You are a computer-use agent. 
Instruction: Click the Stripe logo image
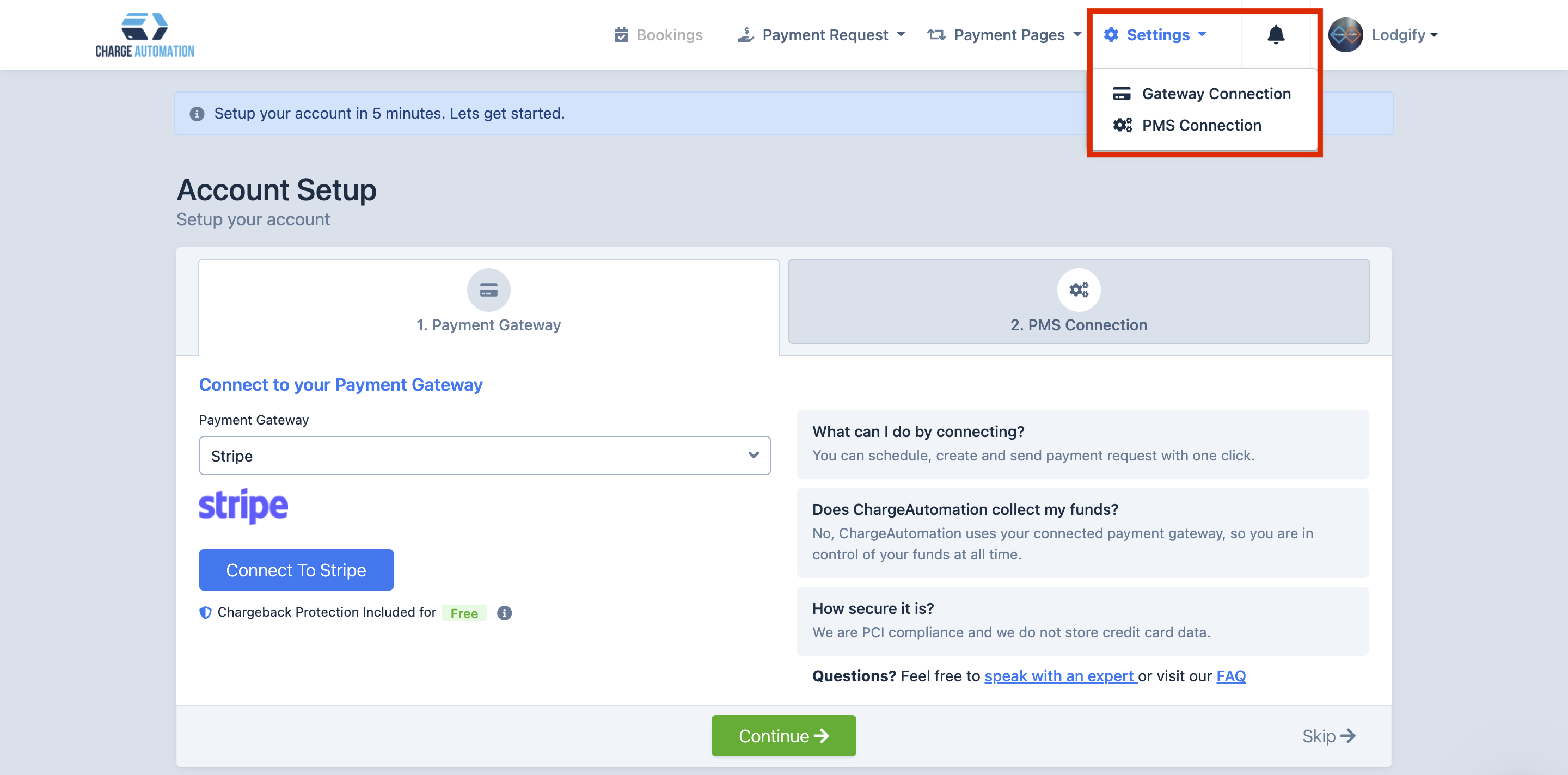click(243, 506)
